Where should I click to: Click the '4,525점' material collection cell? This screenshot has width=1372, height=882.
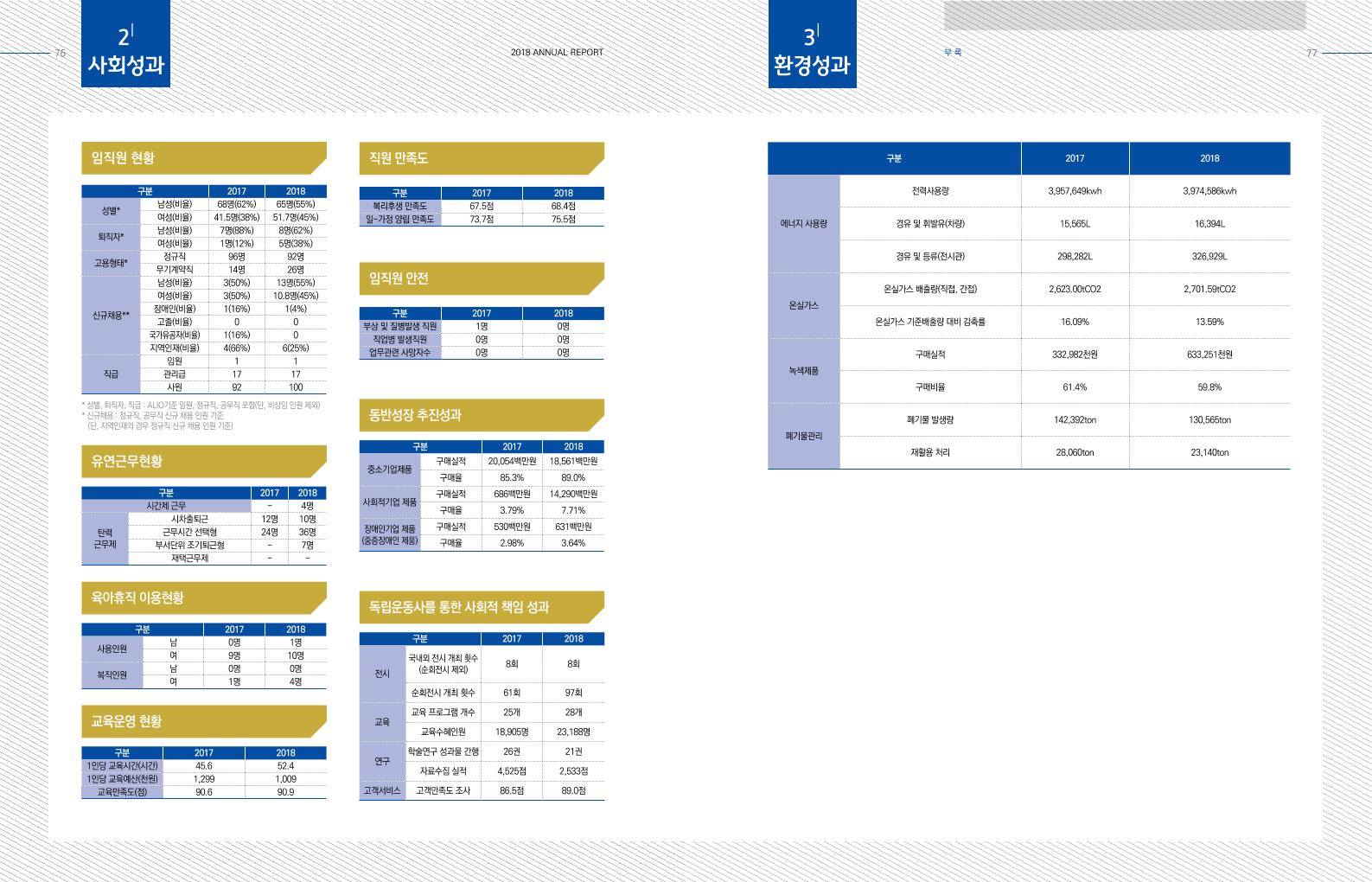coord(512,770)
